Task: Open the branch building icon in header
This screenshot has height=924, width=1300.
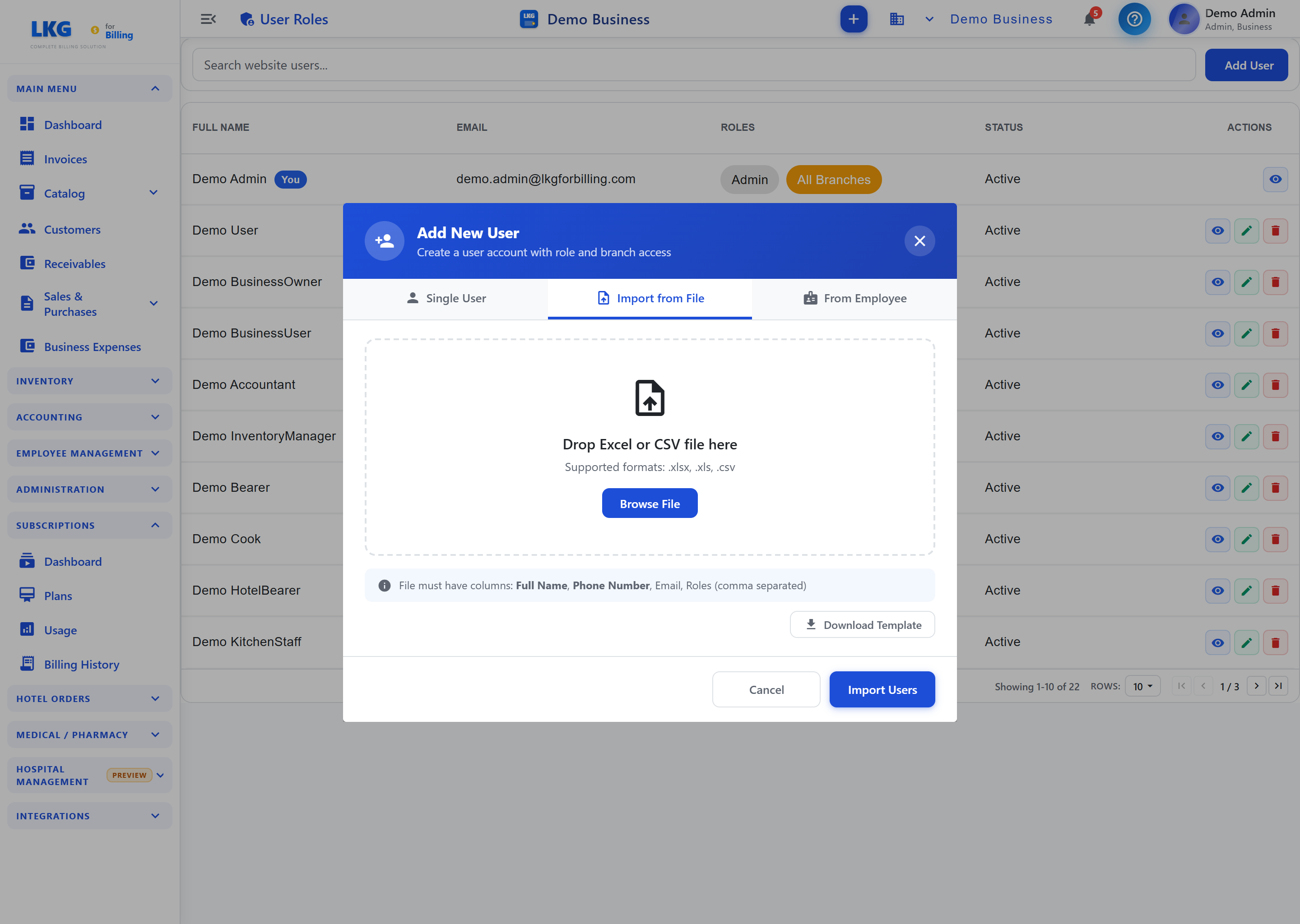Action: click(x=896, y=19)
